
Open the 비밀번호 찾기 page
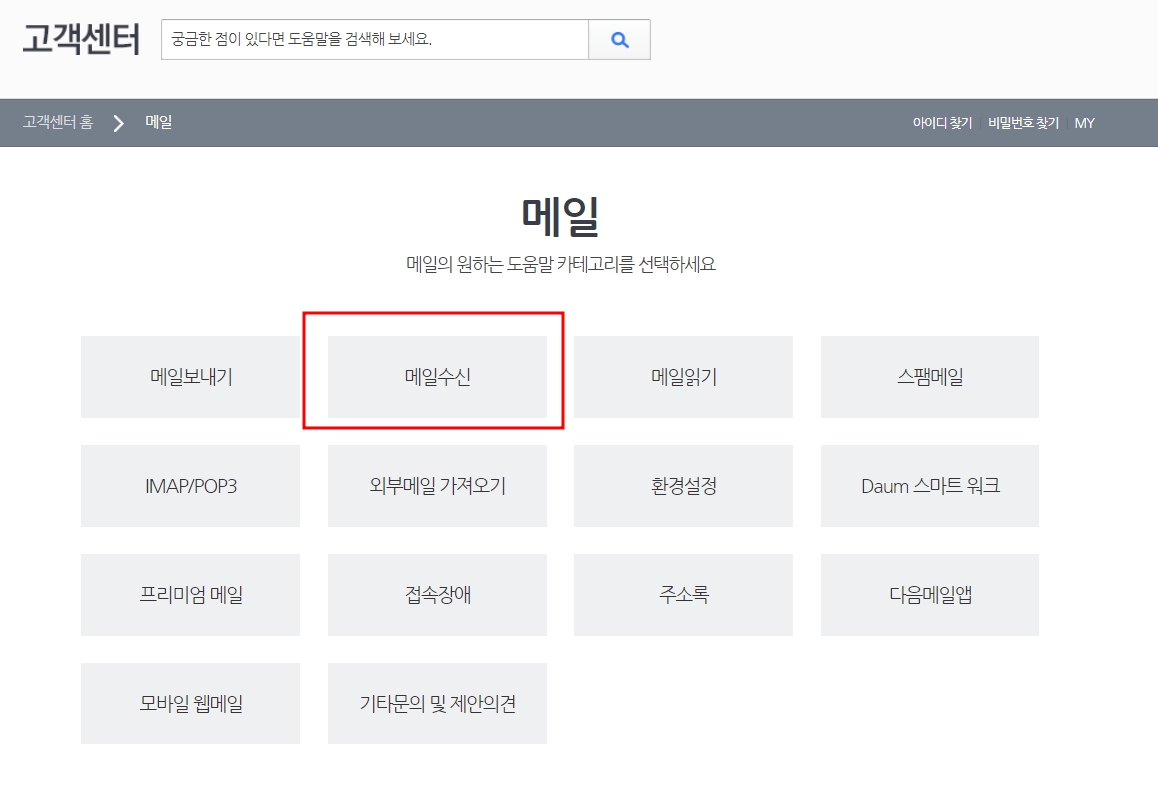[x=1023, y=122]
